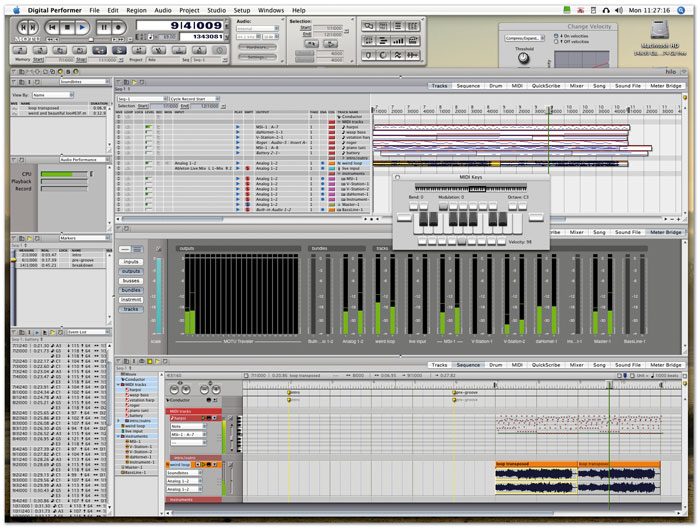
Task: Click the loop transposed soundbite region
Action: [x=536, y=477]
